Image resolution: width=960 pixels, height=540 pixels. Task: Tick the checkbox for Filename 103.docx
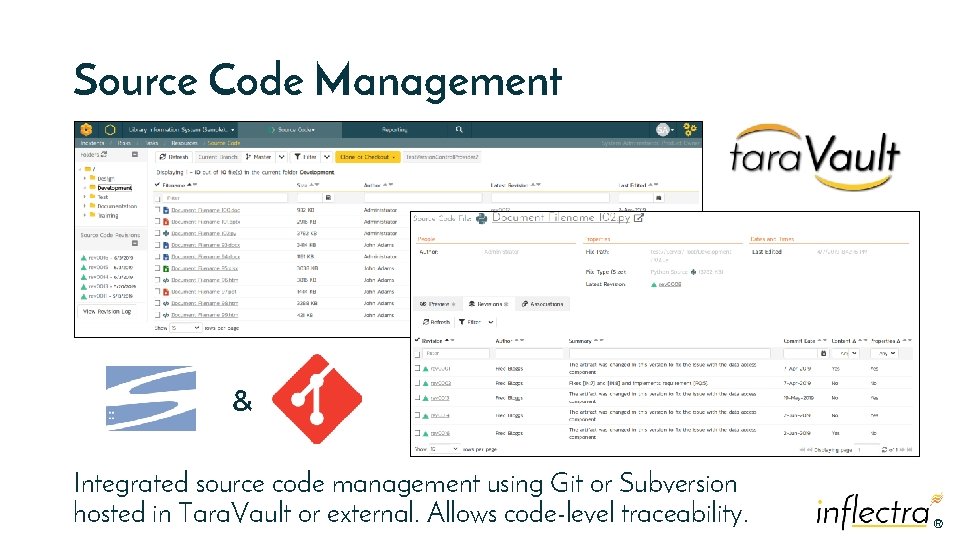coord(157,245)
